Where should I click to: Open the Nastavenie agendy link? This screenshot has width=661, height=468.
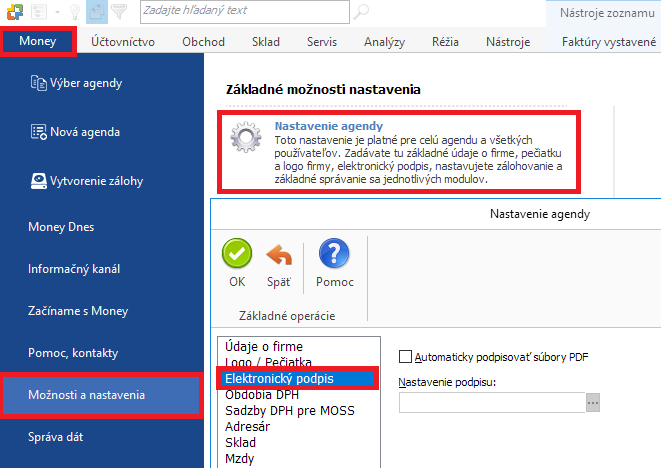click(x=328, y=126)
